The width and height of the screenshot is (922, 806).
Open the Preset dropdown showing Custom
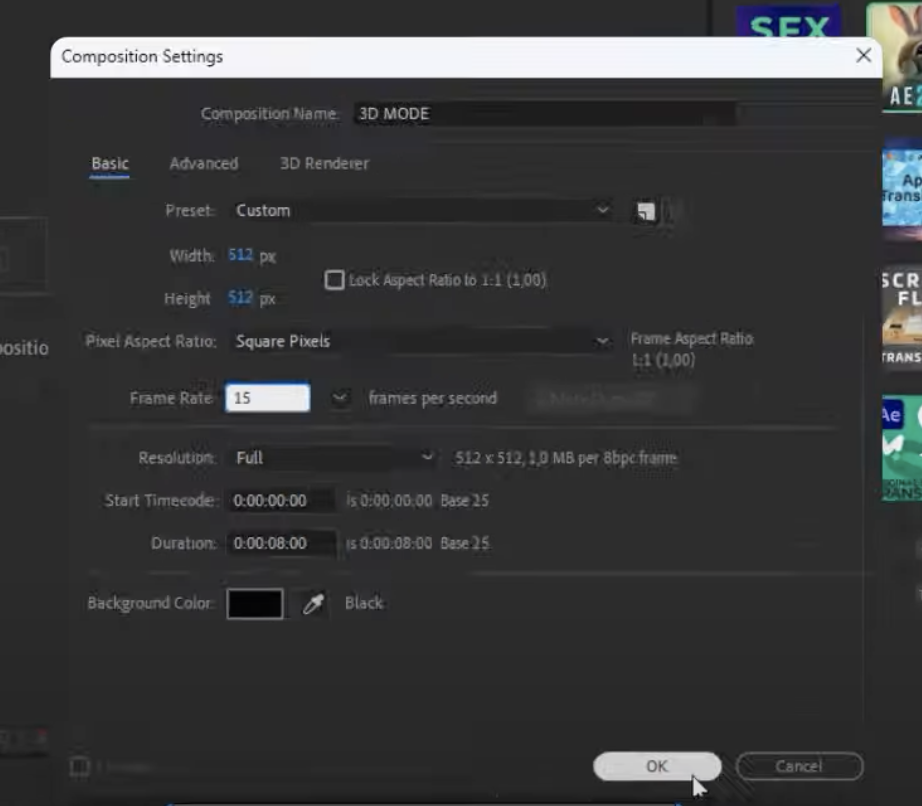pos(421,210)
